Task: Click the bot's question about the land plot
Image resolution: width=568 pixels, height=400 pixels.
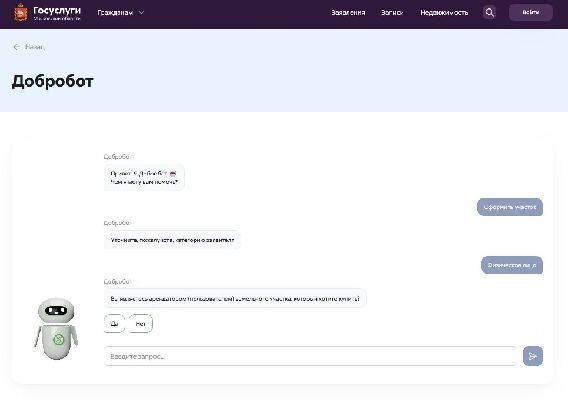Action: (x=235, y=299)
